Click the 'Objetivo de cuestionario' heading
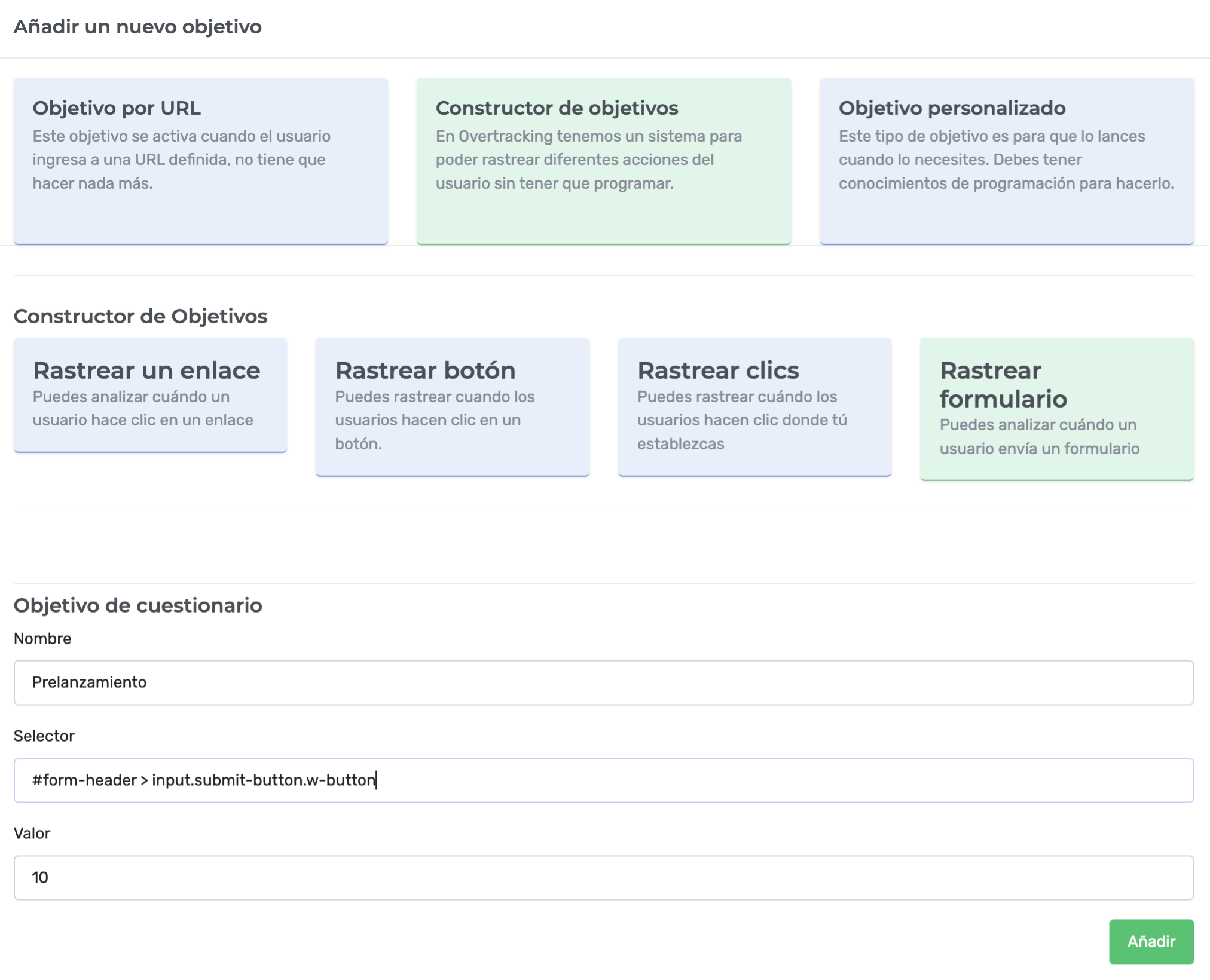This screenshot has height=980, width=1210. (138, 605)
